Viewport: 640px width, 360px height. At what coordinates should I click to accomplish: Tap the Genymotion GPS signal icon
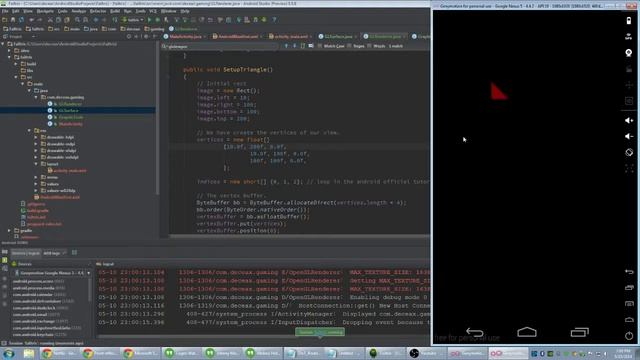pos(629,37)
